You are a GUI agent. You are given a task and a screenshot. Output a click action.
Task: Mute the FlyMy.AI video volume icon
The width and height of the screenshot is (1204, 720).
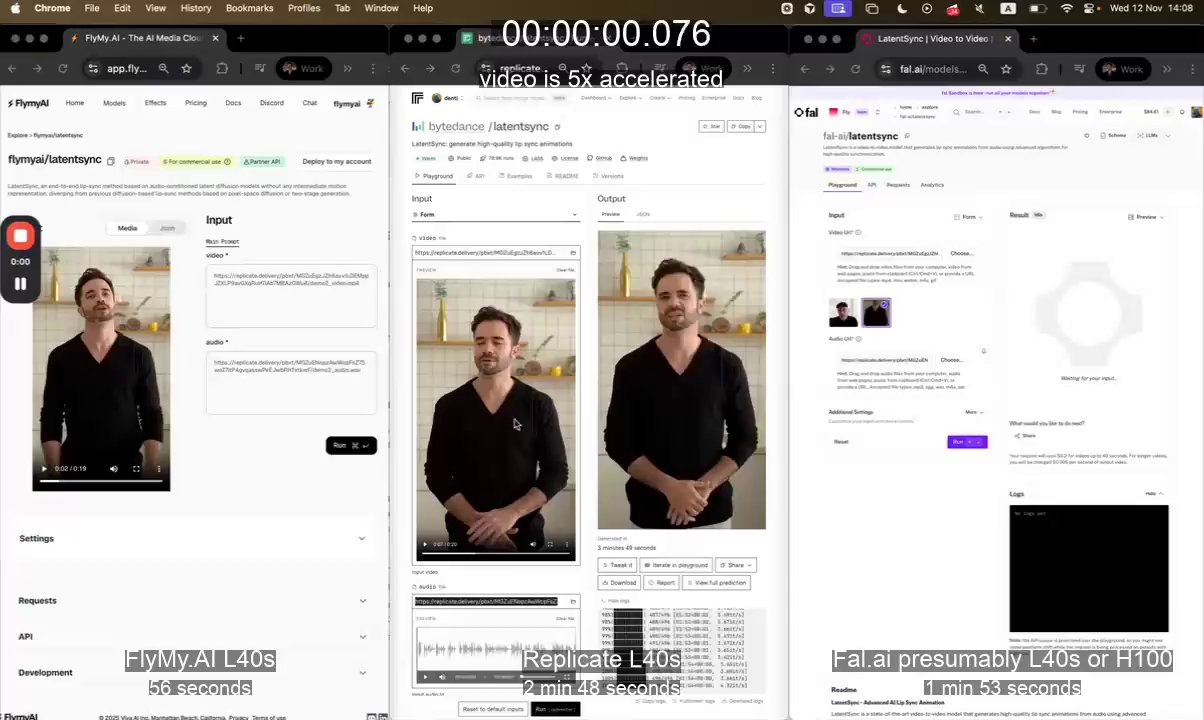[x=113, y=469]
